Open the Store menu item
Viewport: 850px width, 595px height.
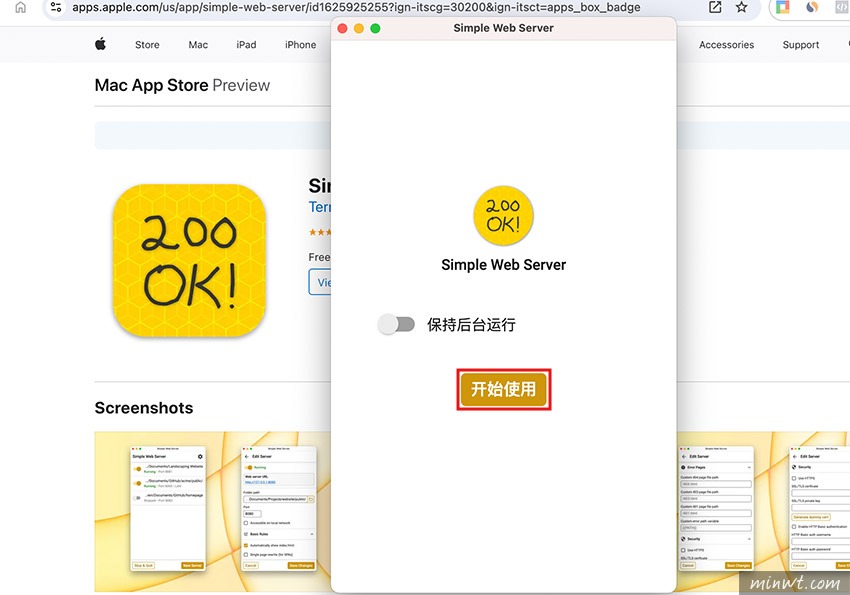[147, 45]
